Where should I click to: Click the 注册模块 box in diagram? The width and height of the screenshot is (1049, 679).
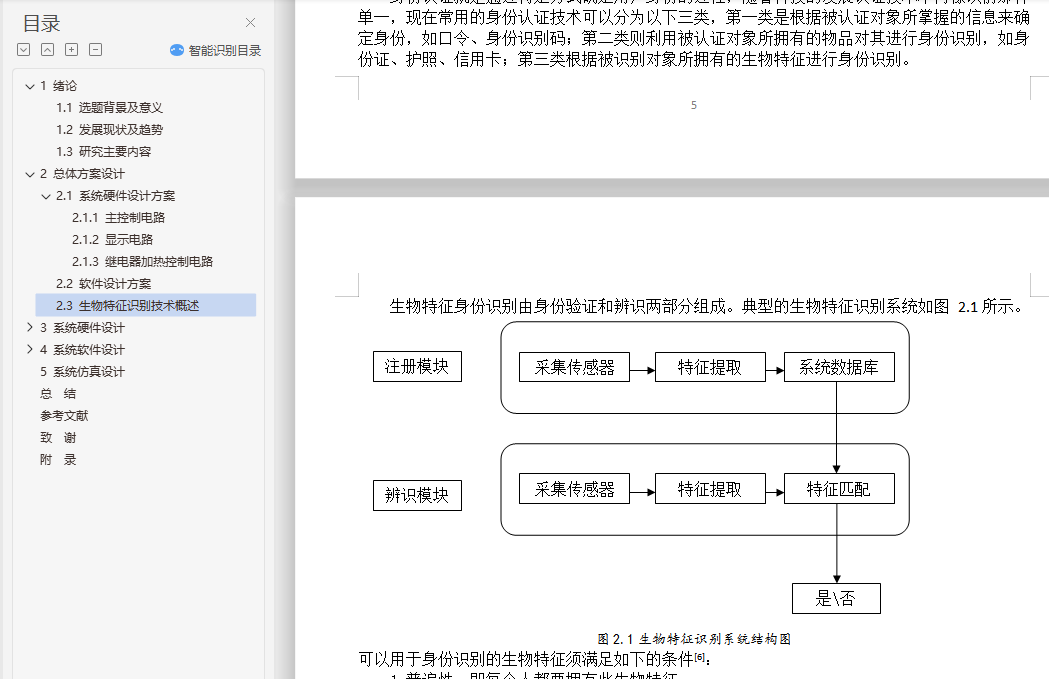tap(417, 367)
